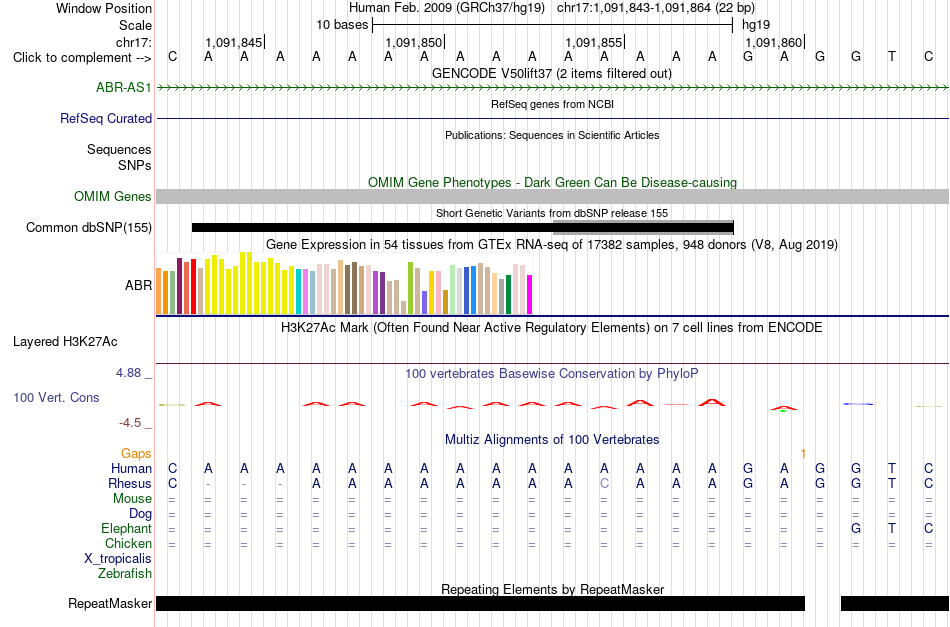Viewport: 950px width, 627px height.
Task: Click the orange Gaps label
Action: [x=136, y=453]
